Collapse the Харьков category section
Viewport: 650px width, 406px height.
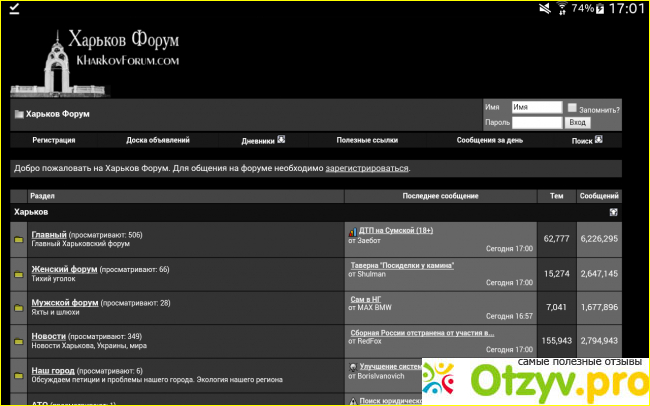(613, 212)
